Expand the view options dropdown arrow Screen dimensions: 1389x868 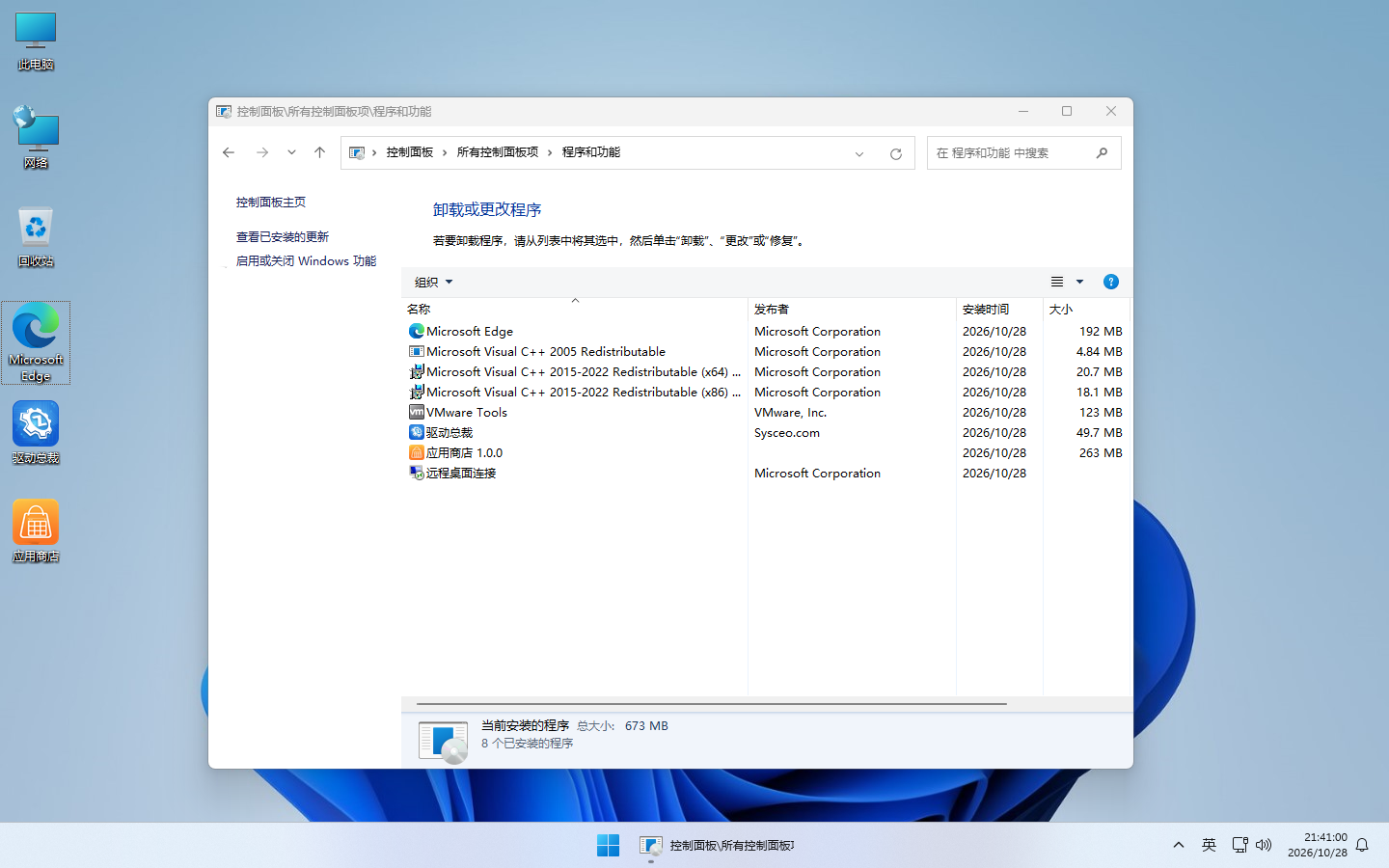pyautogui.click(x=1080, y=282)
